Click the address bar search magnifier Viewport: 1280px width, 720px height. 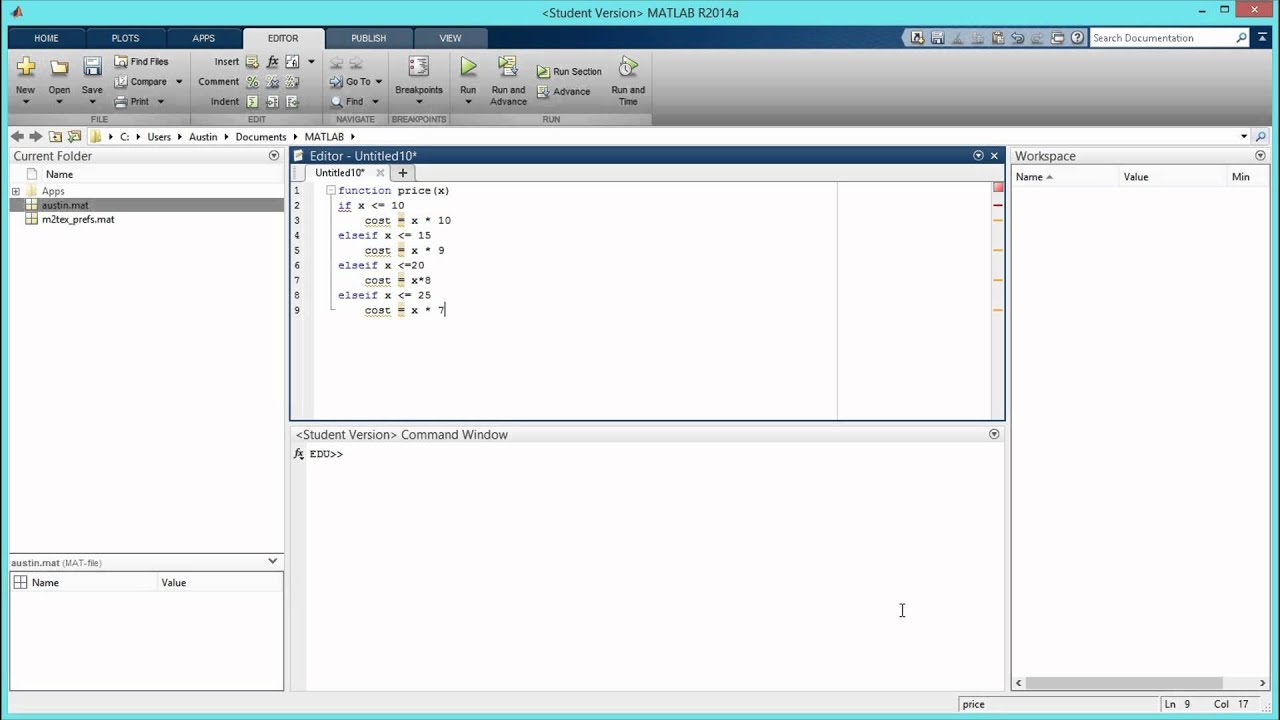(1260, 137)
